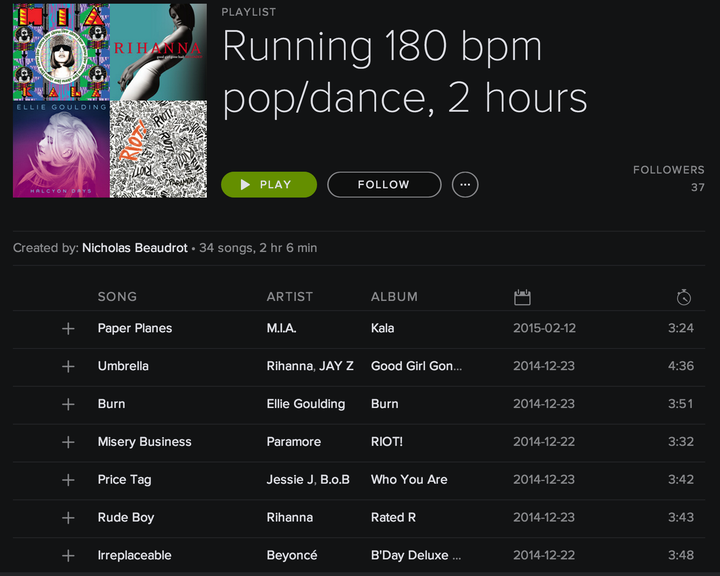Open artist M.I.A.
Viewport: 720px width, 576px height.
(281, 328)
